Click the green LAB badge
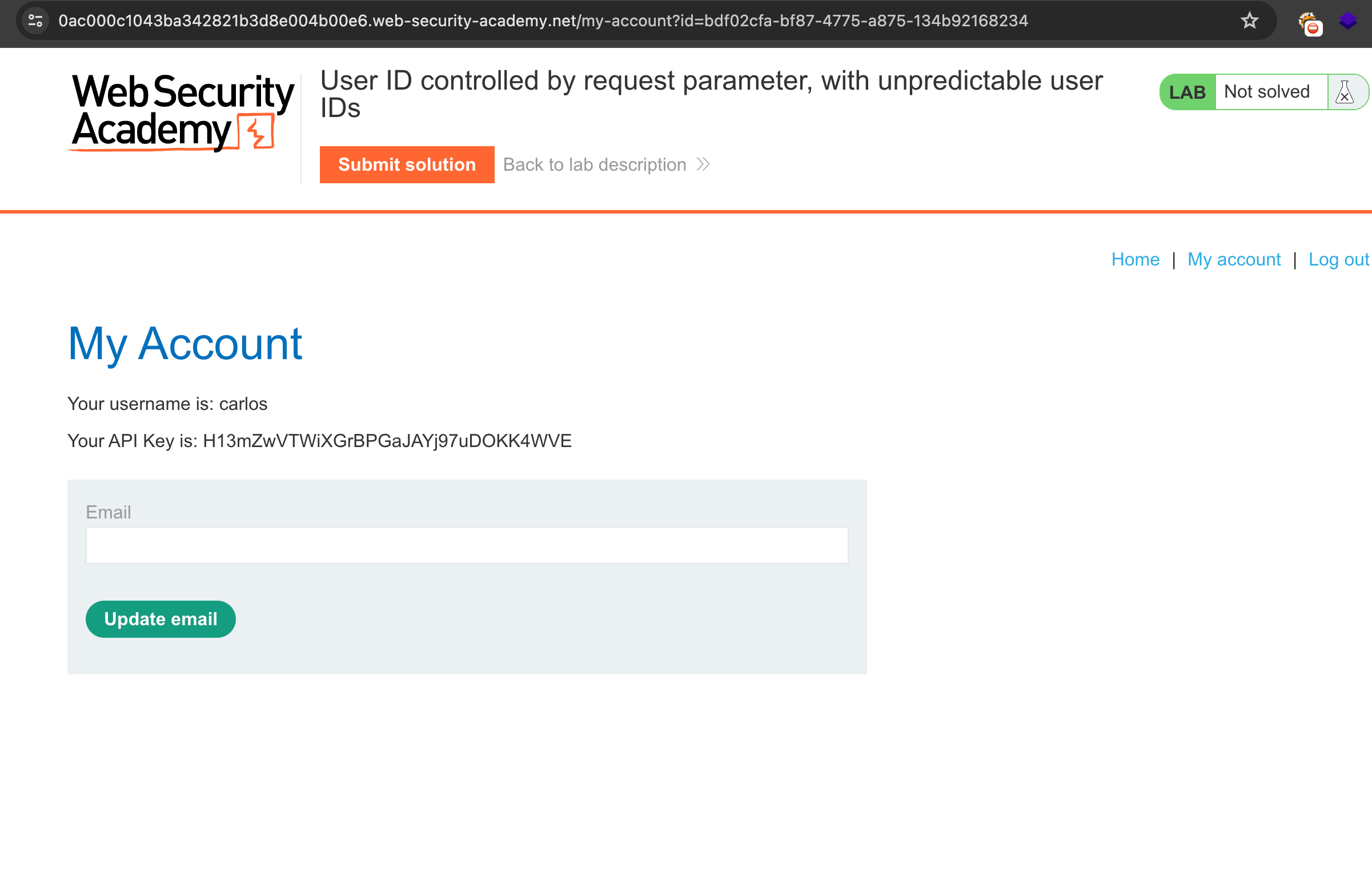The width and height of the screenshot is (1372, 869). (x=1187, y=92)
